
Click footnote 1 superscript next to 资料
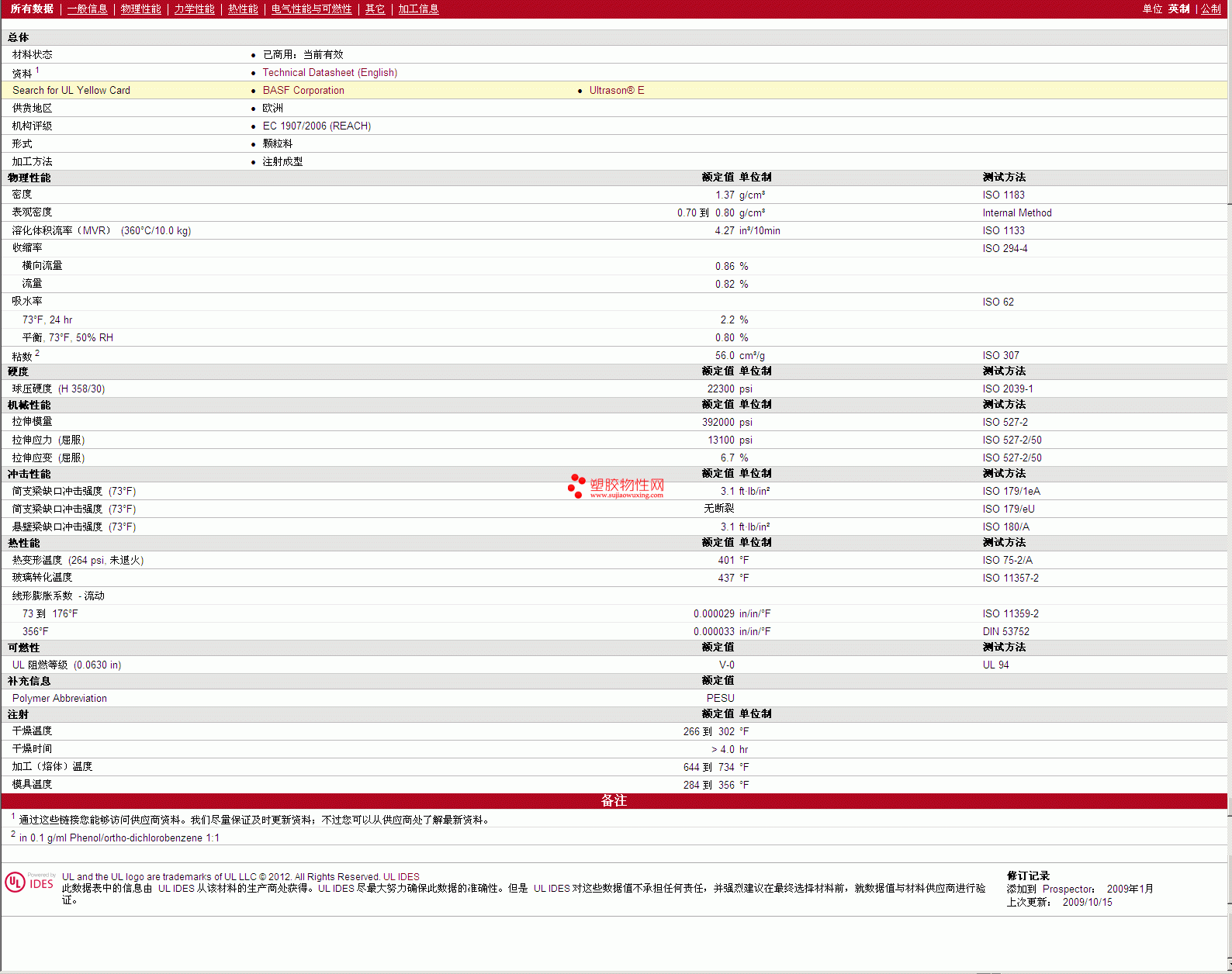[37, 70]
